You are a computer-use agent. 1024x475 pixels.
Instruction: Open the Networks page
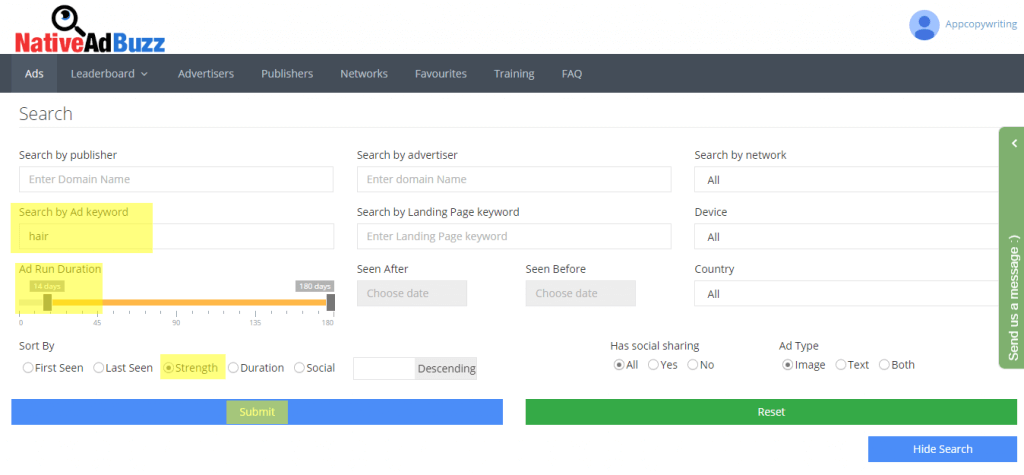(x=364, y=74)
